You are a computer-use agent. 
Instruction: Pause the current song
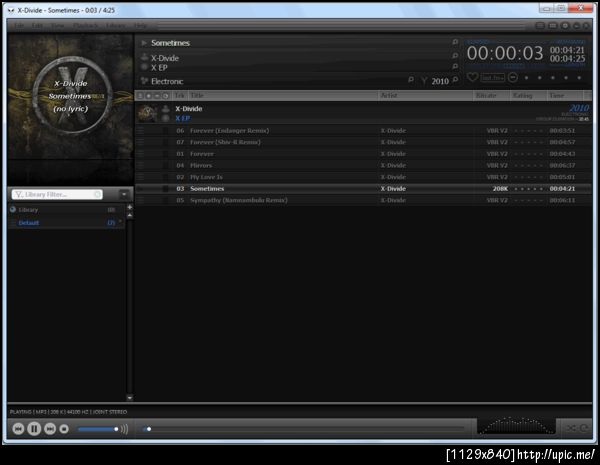tap(34, 429)
